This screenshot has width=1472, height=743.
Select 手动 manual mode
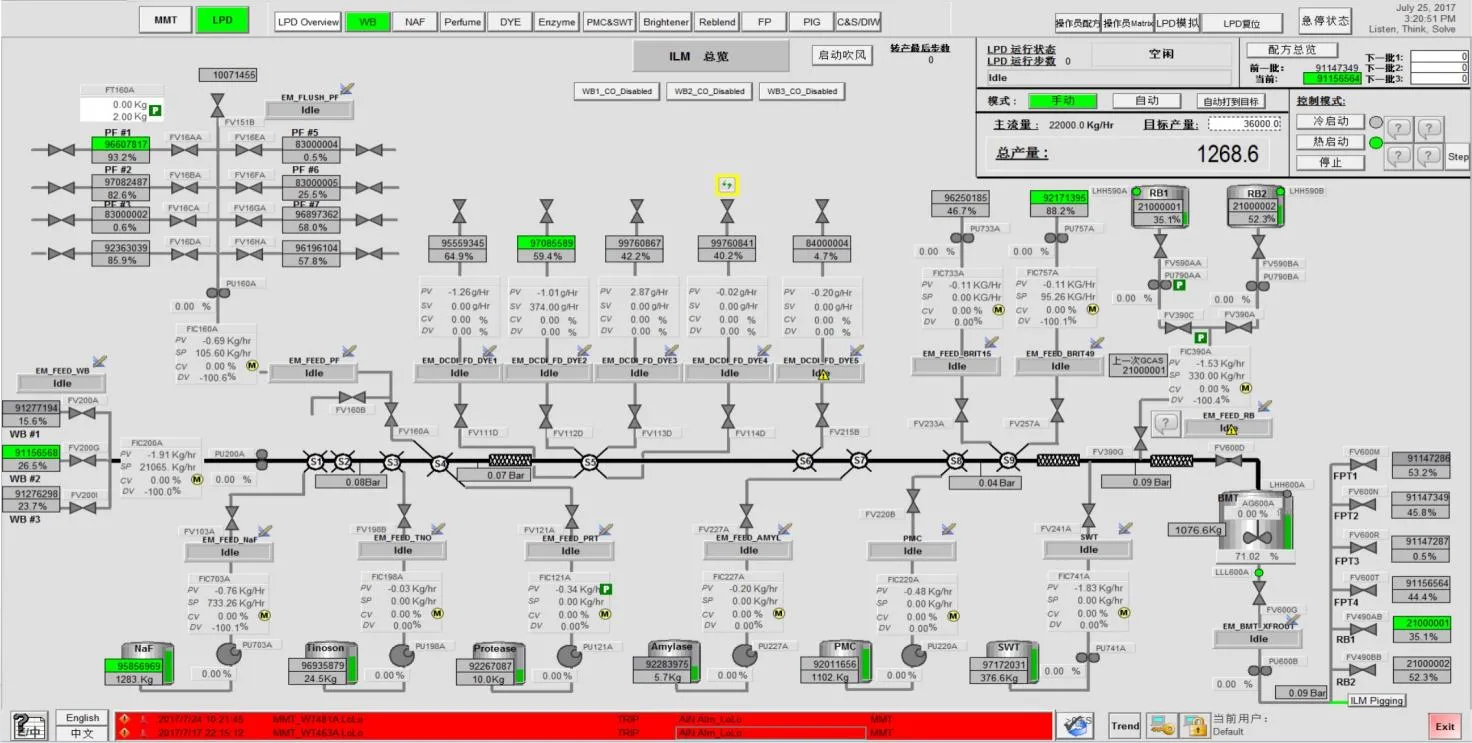pyautogui.click(x=1062, y=101)
